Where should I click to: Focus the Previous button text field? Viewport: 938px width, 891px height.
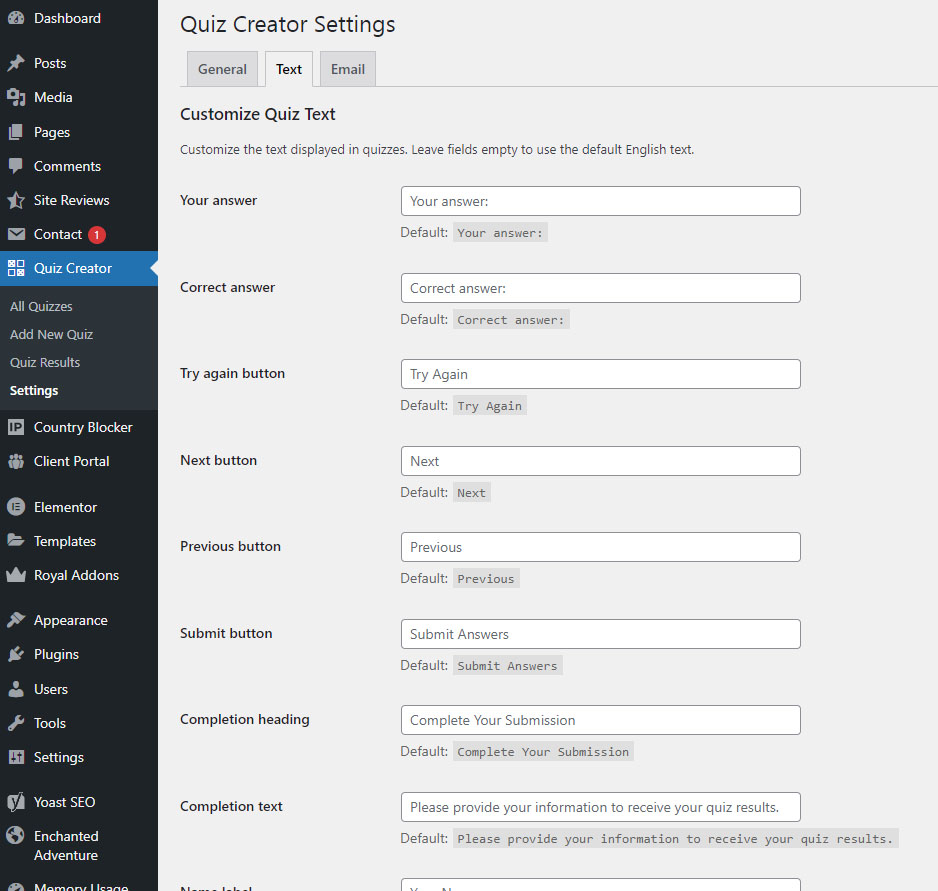[x=601, y=547]
